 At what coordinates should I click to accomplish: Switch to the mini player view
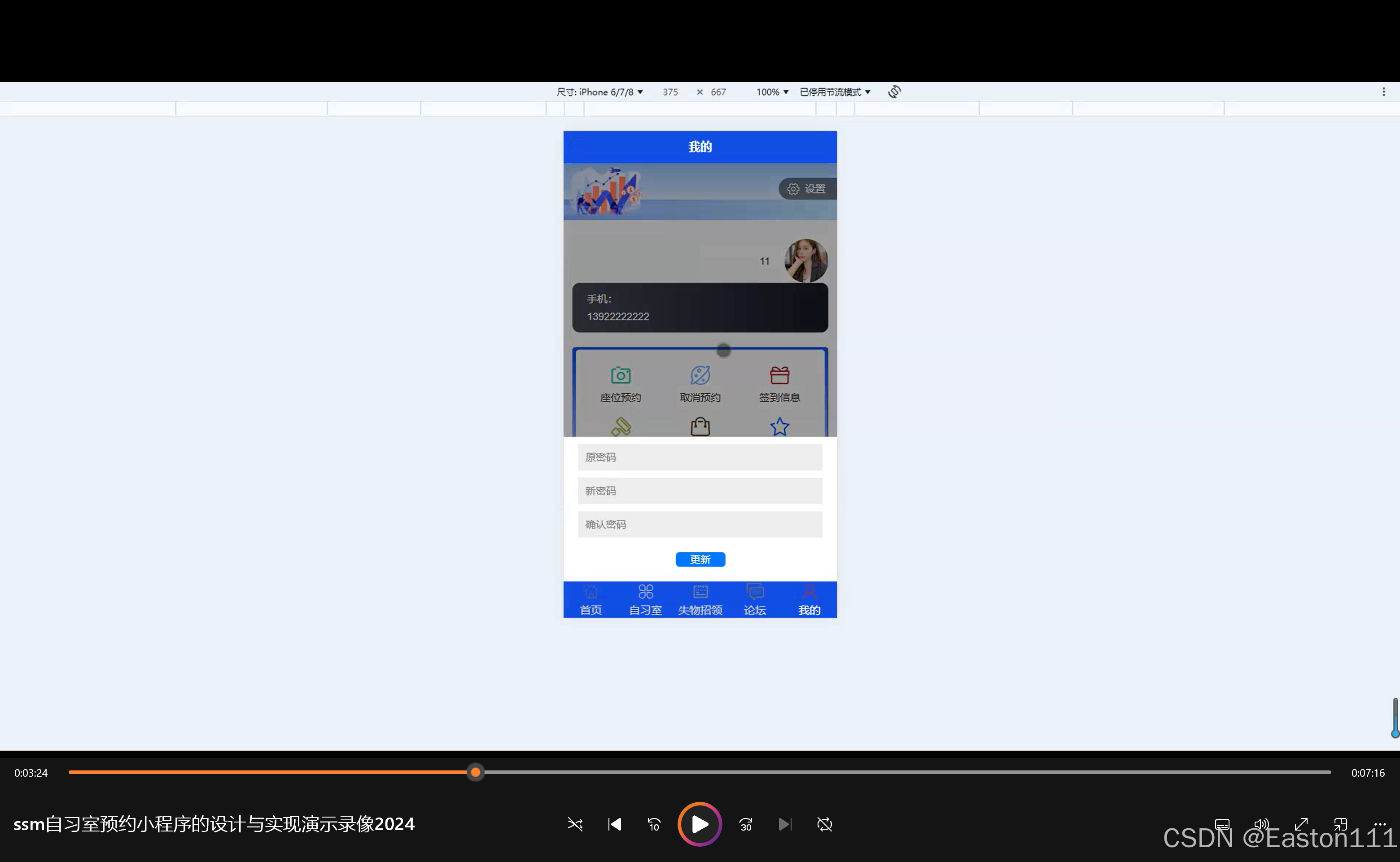coord(1340,824)
